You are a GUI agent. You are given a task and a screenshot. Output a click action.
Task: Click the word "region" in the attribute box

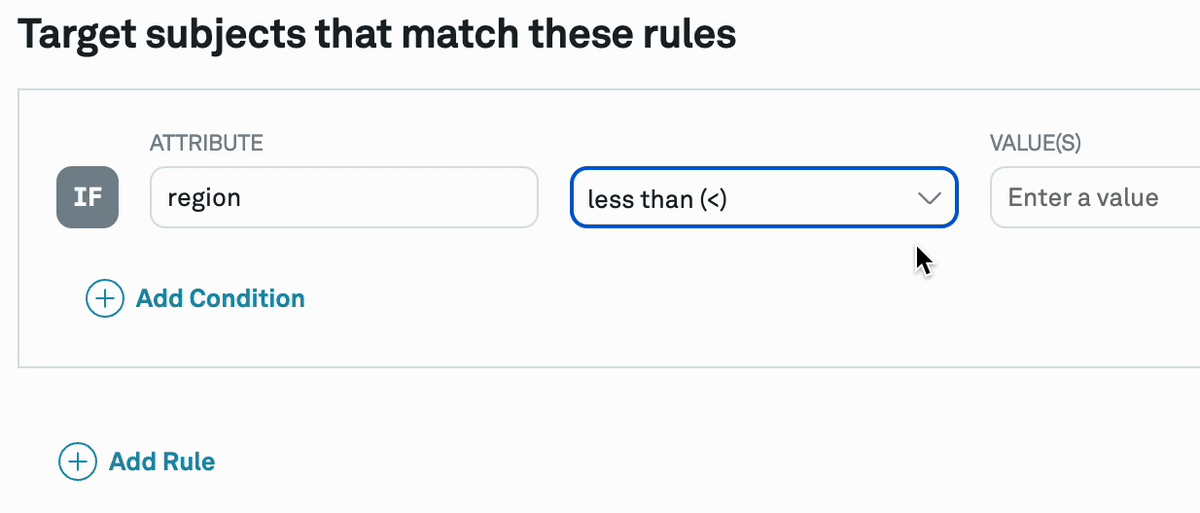[204, 197]
